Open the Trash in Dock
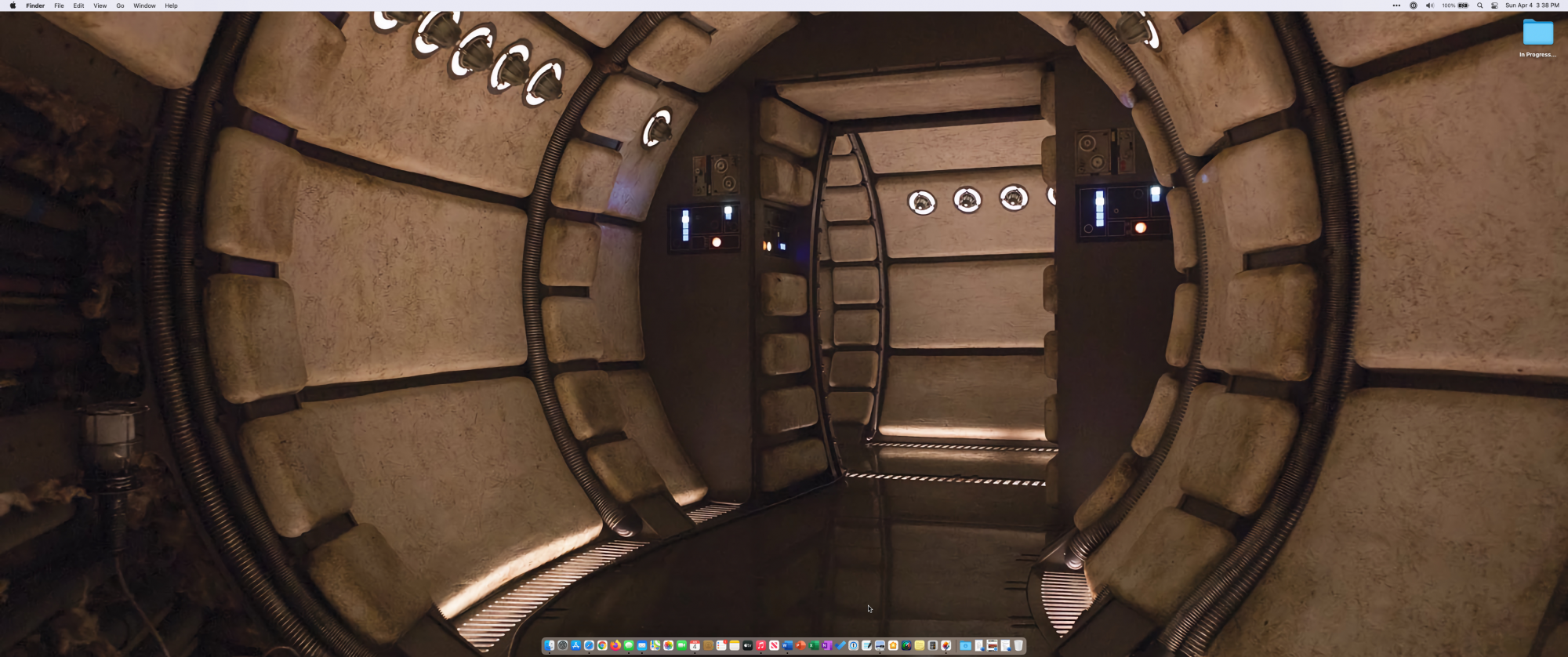 (x=1018, y=645)
